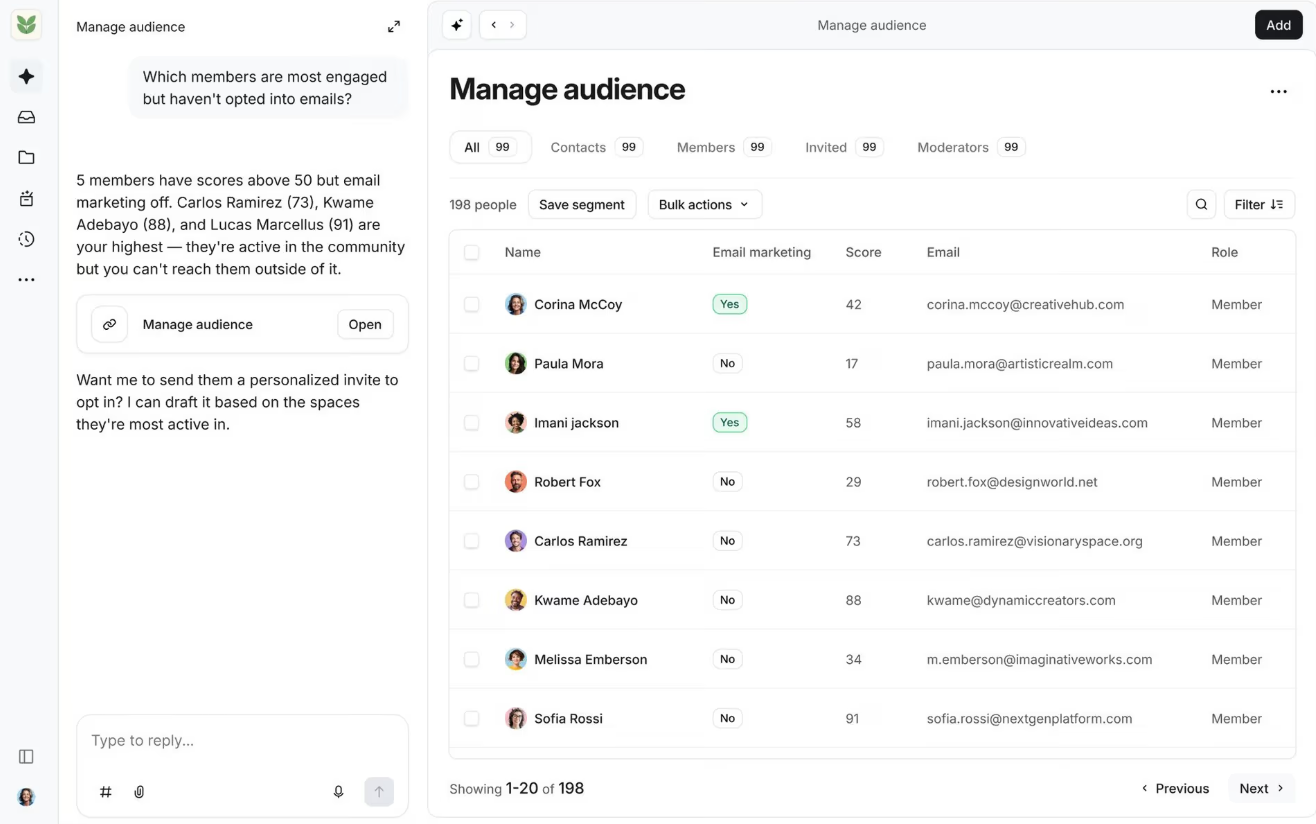Switch to the Moderators tab
Viewport: 1316px width, 824px height.
(970, 147)
